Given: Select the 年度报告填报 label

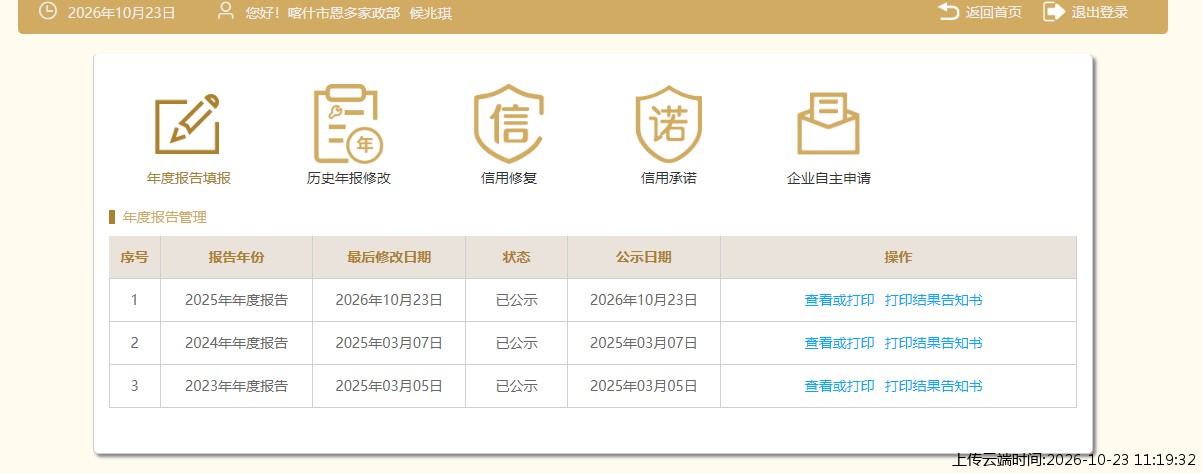Looking at the screenshot, I should (x=189, y=179).
